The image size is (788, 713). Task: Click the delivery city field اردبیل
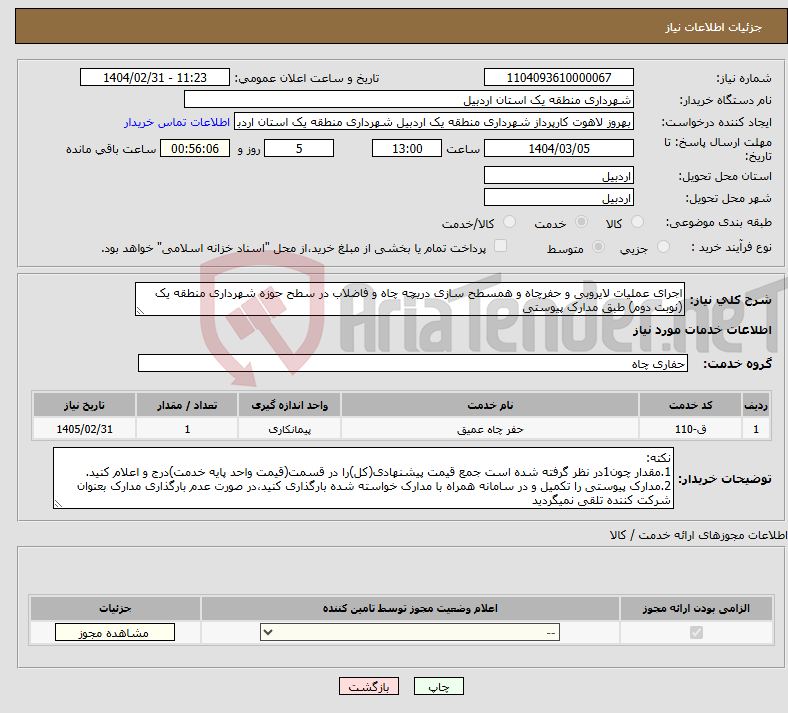pos(558,197)
